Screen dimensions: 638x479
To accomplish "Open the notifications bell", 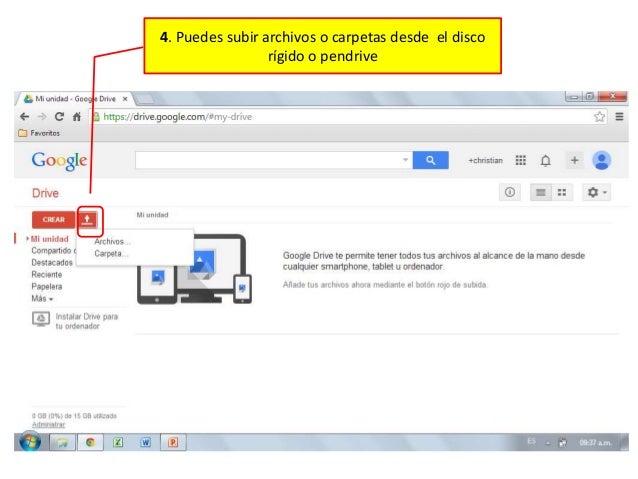I will [546, 160].
